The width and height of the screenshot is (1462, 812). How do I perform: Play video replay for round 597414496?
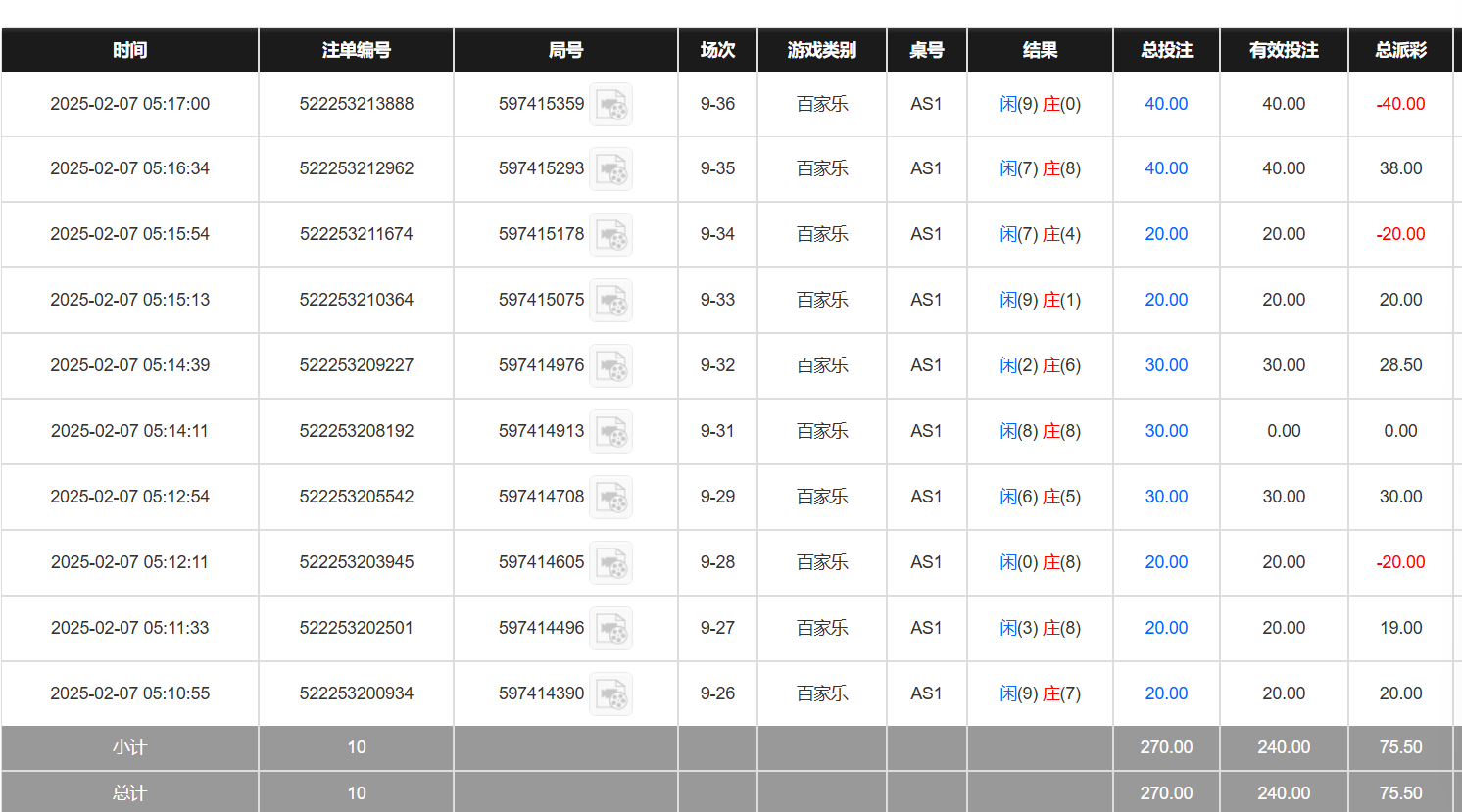pyautogui.click(x=610, y=629)
